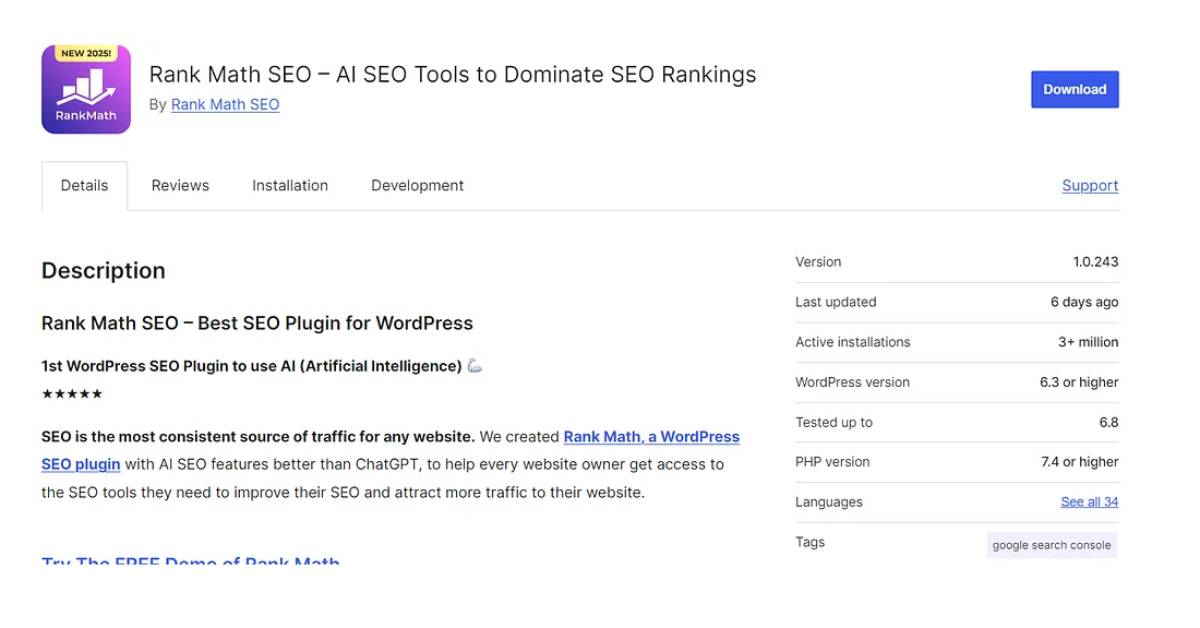Click the '3+ million' active installations value
Viewport: 1200px width, 628px height.
click(x=1088, y=342)
